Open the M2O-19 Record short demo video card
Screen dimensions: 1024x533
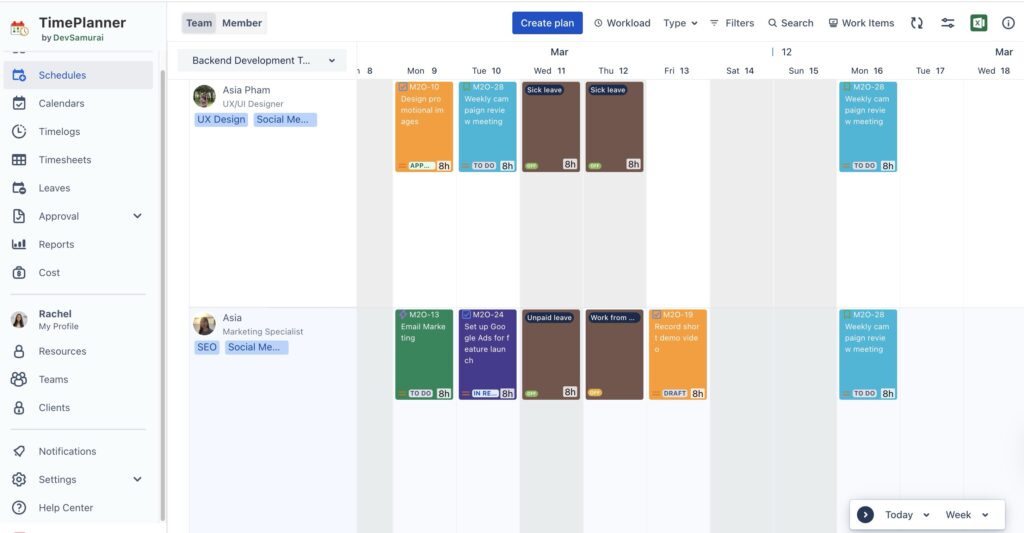coord(678,355)
